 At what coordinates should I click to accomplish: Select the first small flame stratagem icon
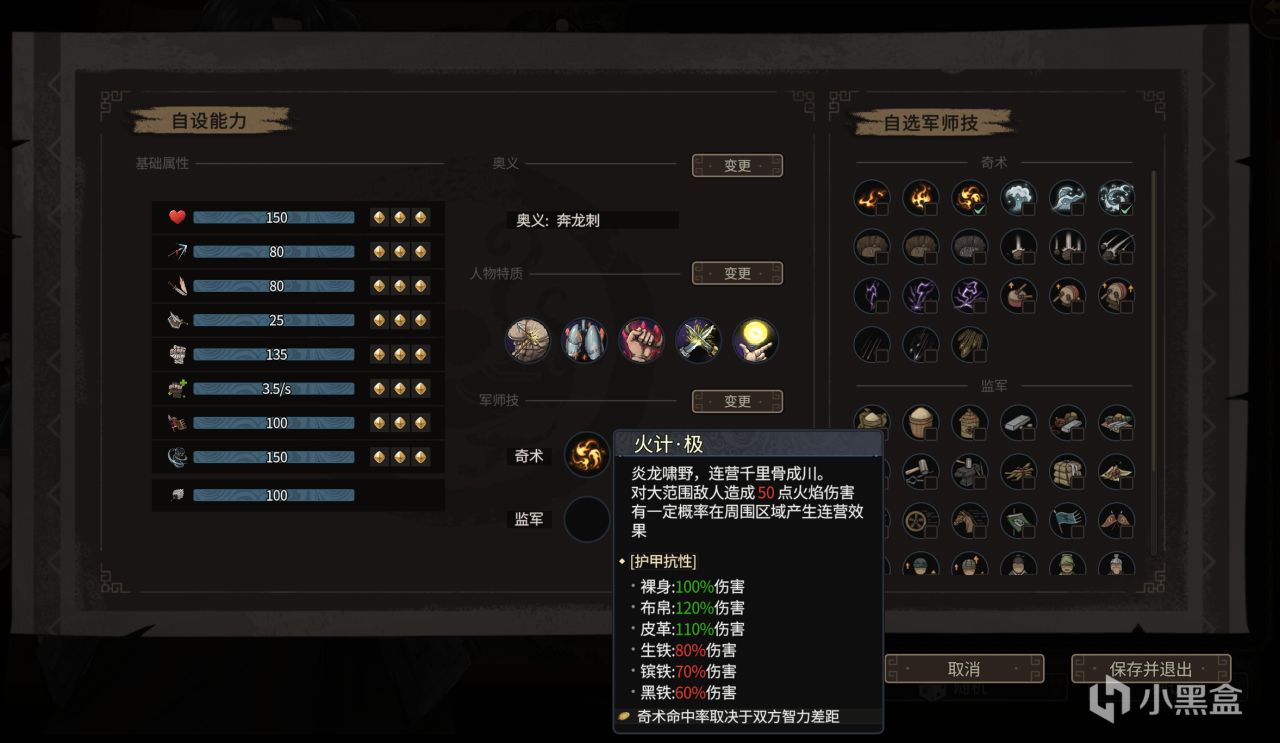pos(872,197)
